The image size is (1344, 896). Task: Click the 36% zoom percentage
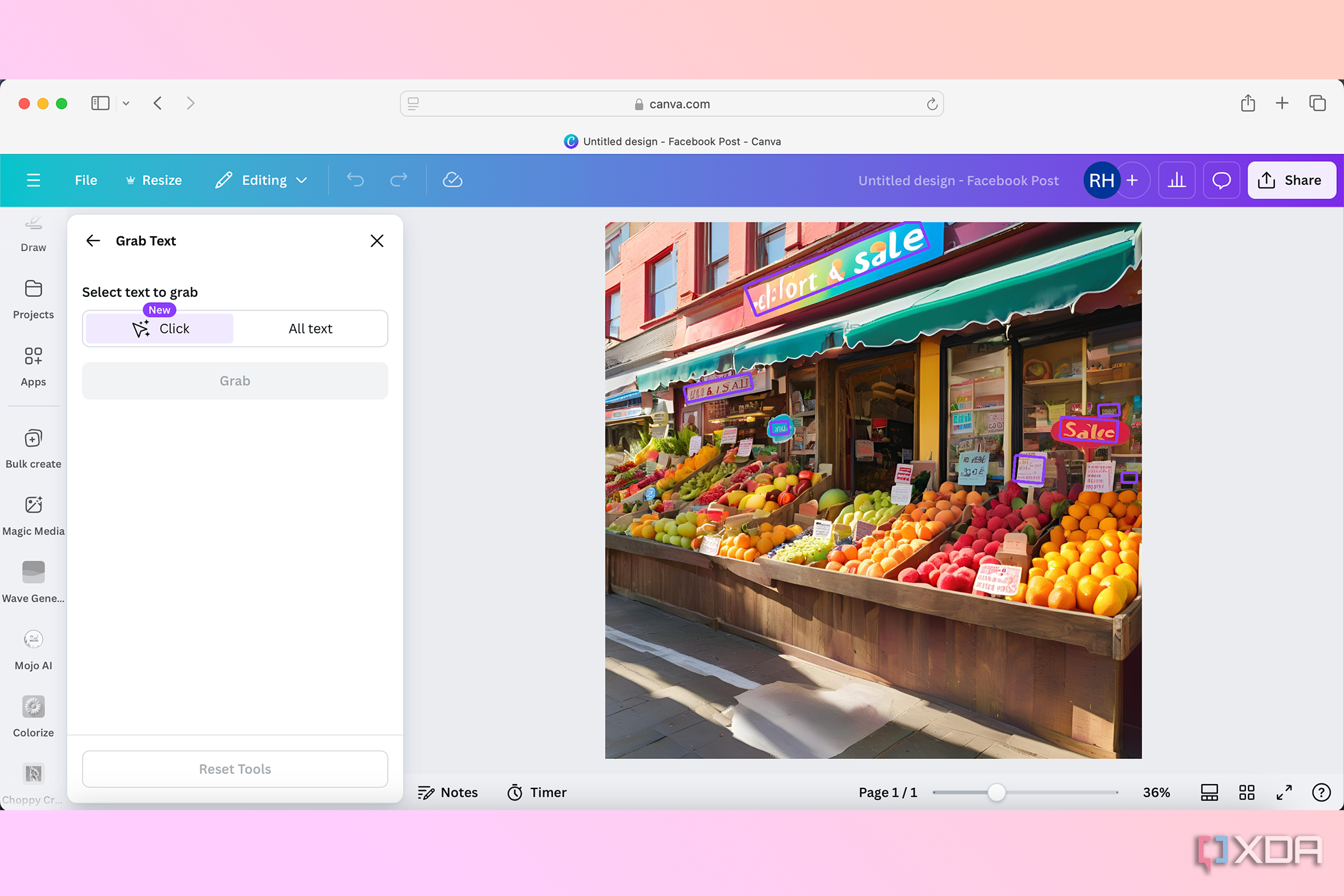1156,792
